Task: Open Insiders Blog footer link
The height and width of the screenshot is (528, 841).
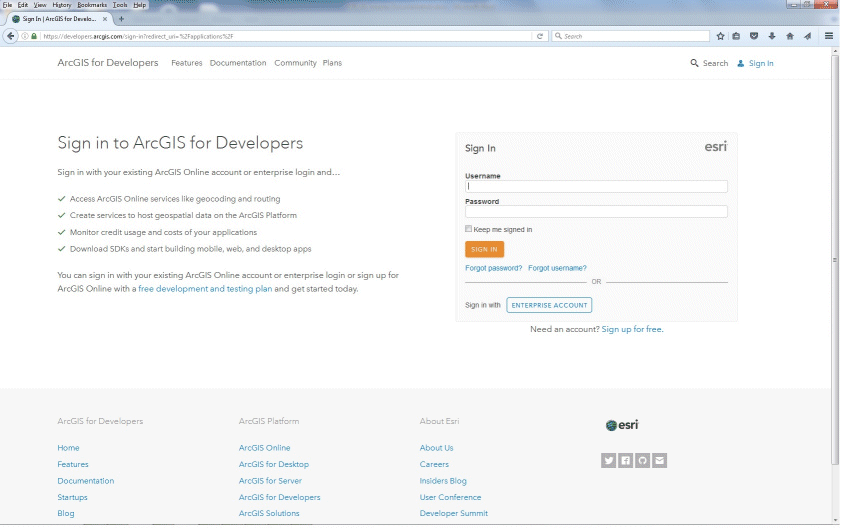Action: tap(443, 481)
